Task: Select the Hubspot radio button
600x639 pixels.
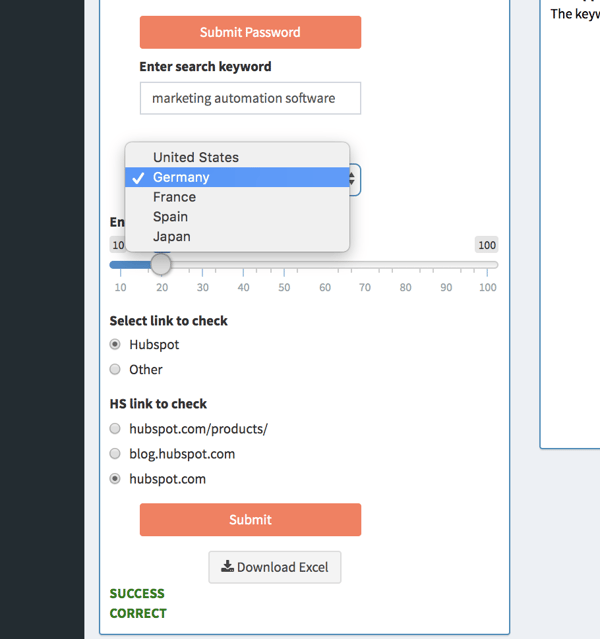Action: click(x=115, y=345)
